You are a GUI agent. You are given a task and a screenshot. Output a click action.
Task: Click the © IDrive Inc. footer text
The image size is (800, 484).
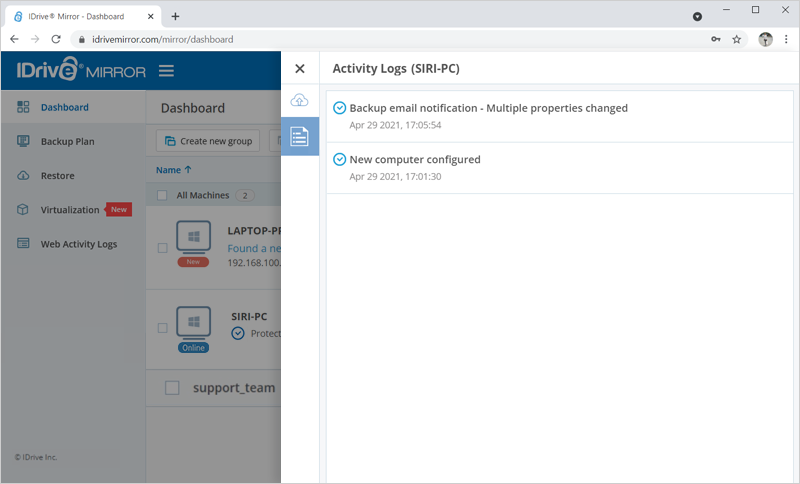(x=36, y=457)
